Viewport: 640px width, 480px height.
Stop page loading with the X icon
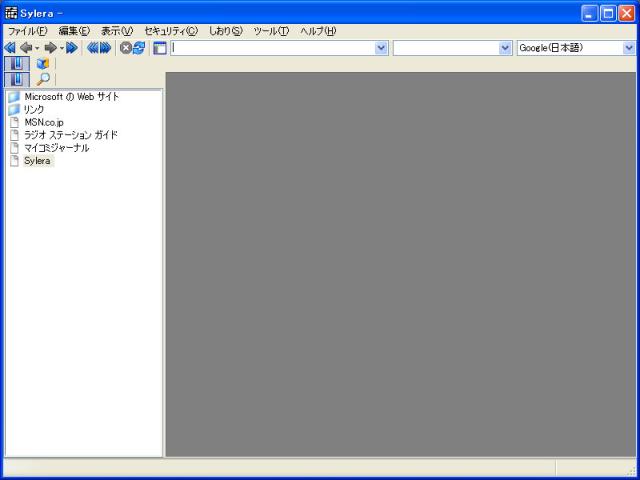pos(126,48)
